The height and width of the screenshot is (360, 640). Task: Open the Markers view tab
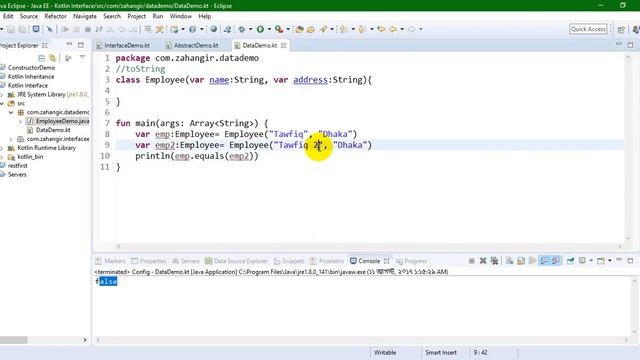pos(110,261)
